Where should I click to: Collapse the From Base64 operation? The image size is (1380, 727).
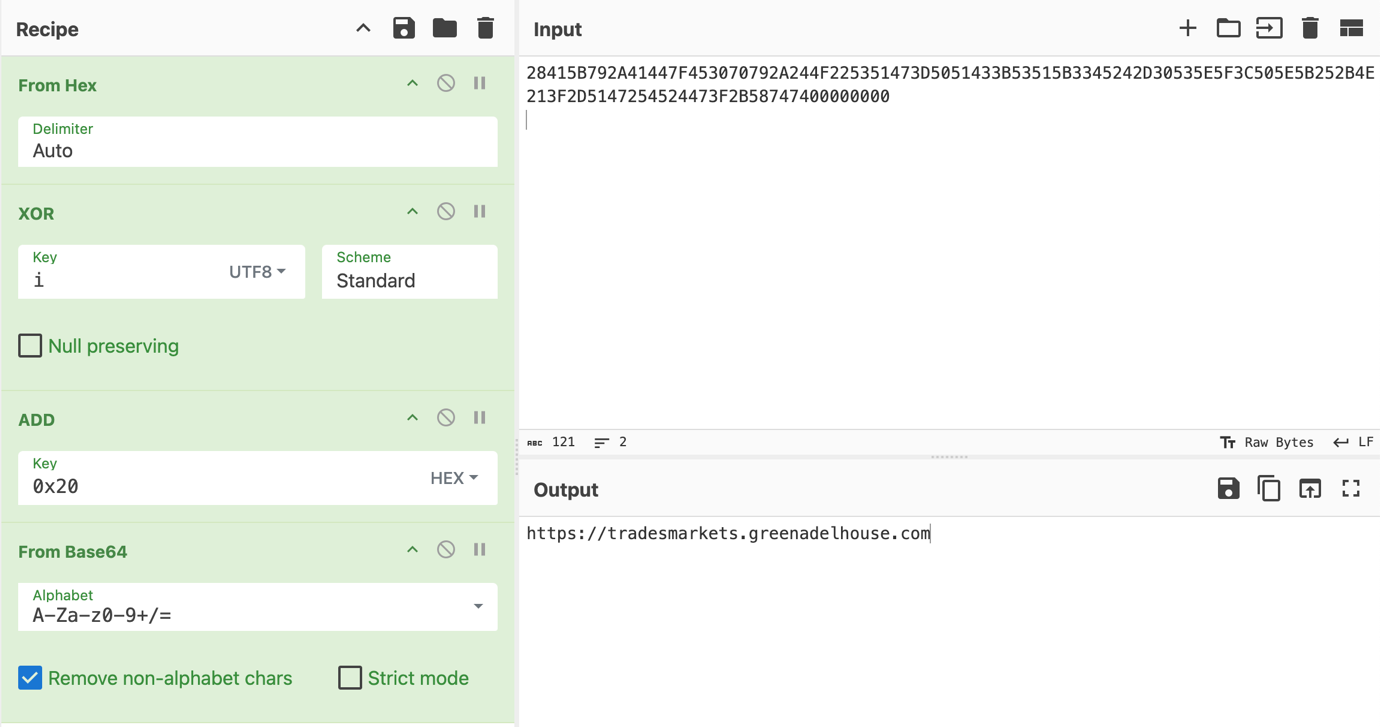412,550
